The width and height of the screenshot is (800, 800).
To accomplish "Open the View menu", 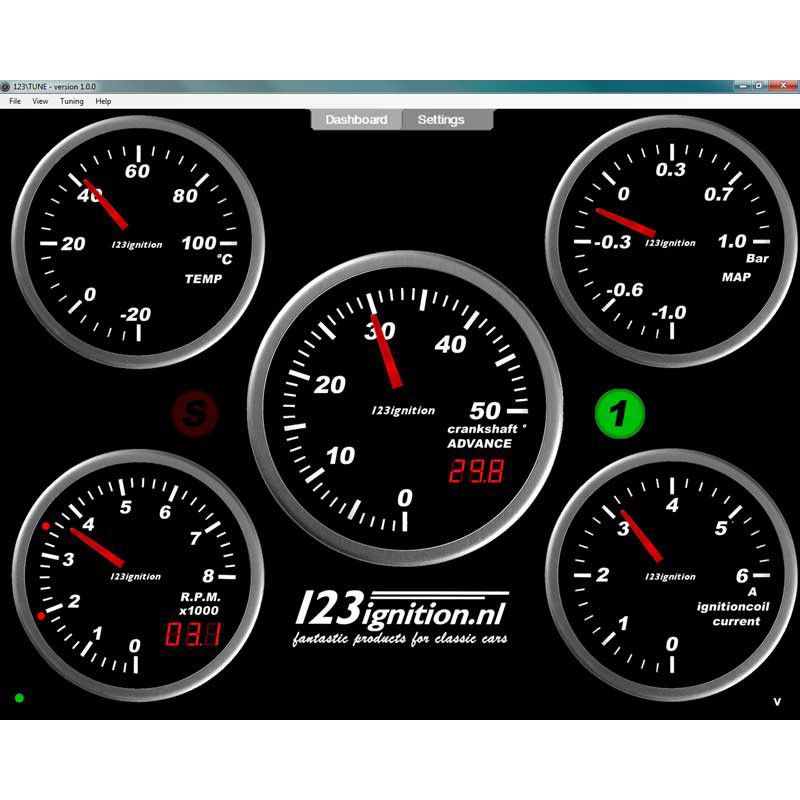I will pos(40,101).
